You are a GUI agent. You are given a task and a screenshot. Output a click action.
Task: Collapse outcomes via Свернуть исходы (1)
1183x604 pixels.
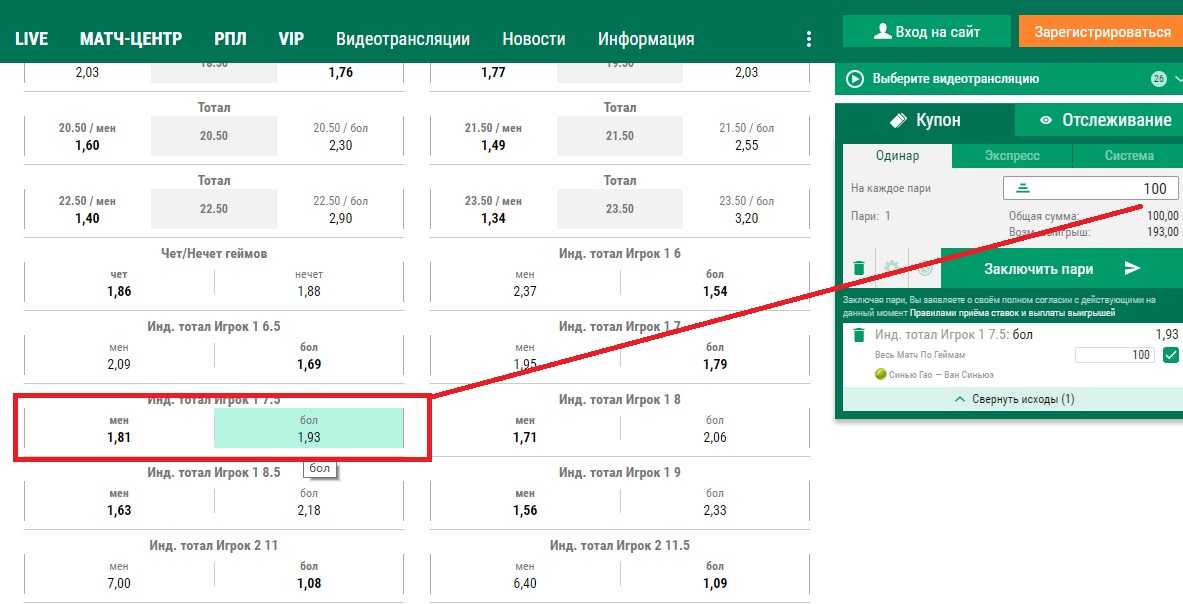click(x=1013, y=399)
